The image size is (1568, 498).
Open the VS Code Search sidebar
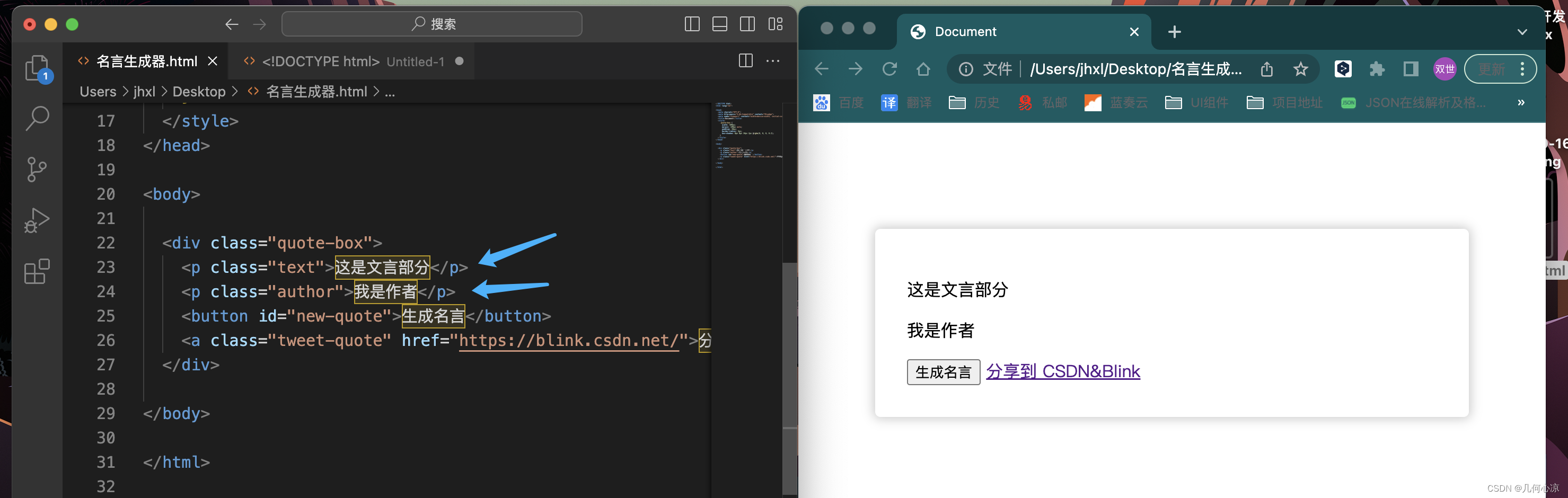pos(37,119)
